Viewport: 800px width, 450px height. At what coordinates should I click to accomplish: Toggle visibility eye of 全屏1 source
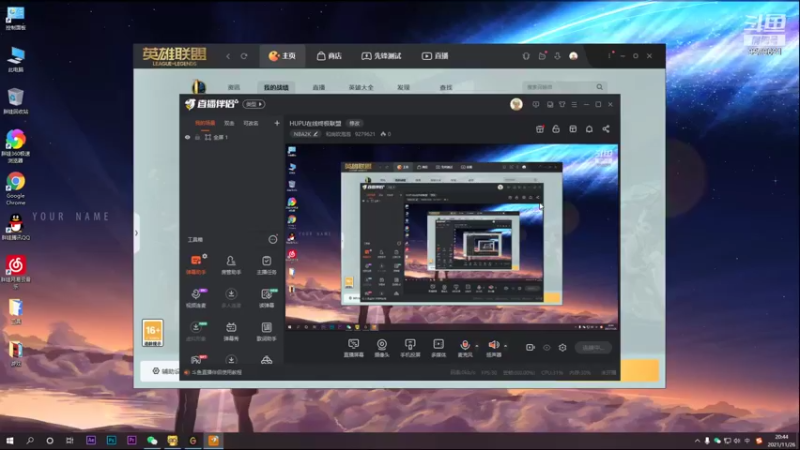(188, 137)
